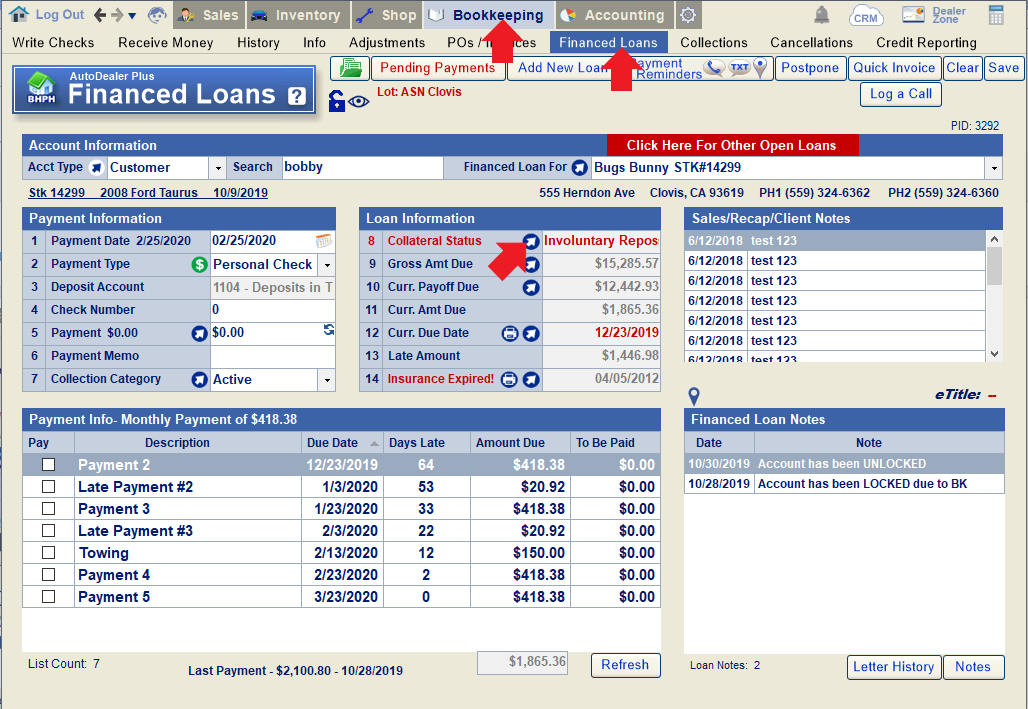Viewport: 1028px width, 709px height.
Task: Click the Collection Category arrow icon
Action: point(199,380)
